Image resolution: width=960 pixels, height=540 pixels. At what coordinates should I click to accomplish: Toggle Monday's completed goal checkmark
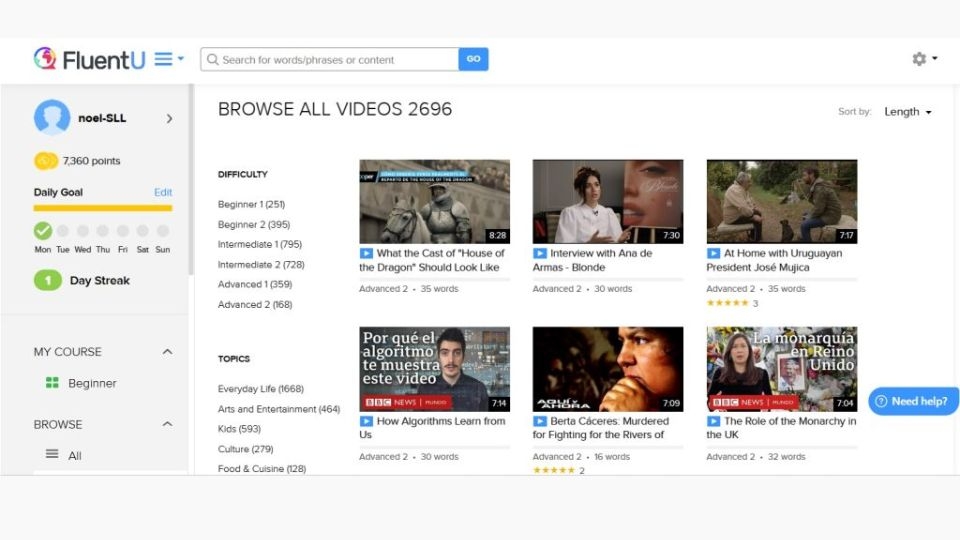pyautogui.click(x=43, y=231)
